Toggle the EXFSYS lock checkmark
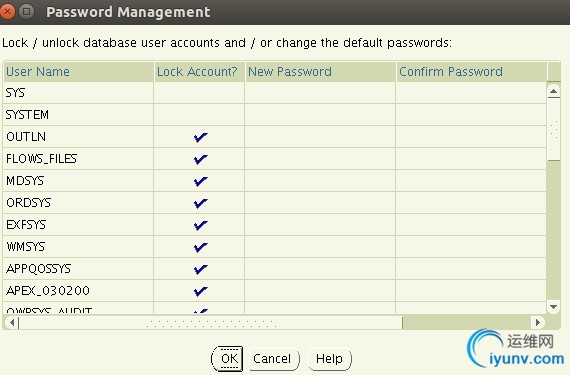Viewport: 570px width, 375px height. pyautogui.click(x=200, y=225)
